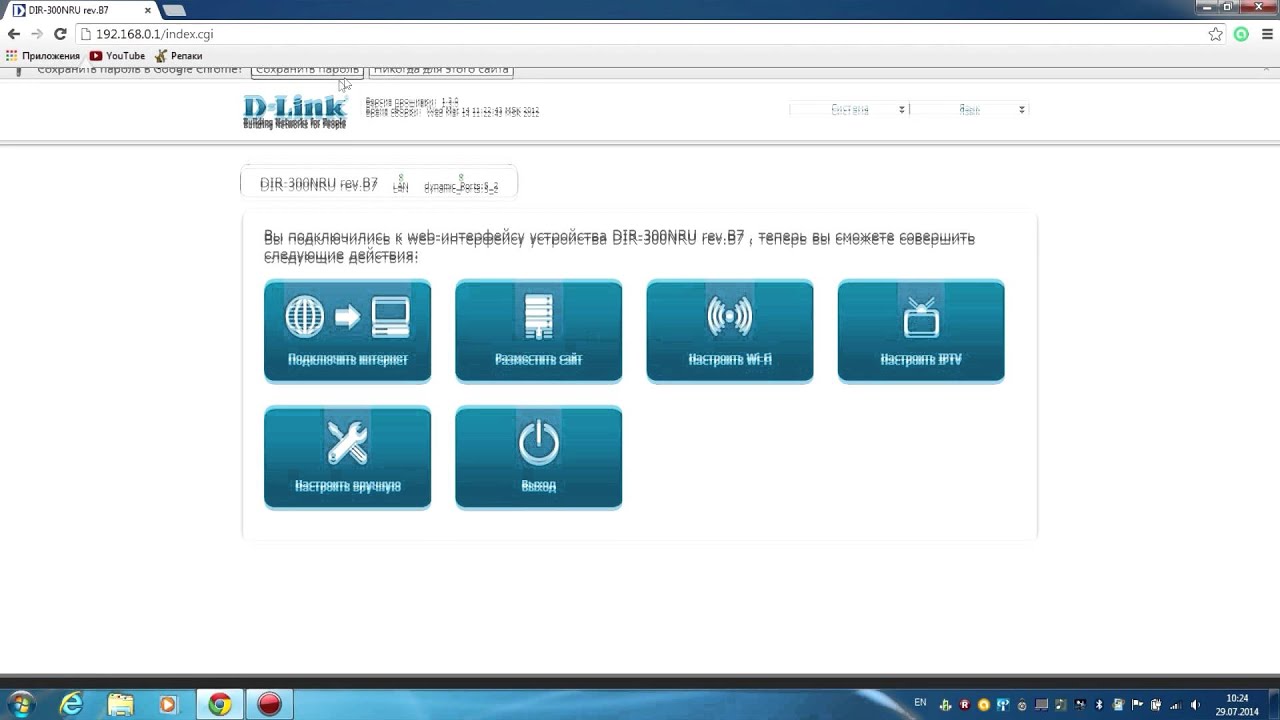The image size is (1280, 720).
Task: Click the dynamic_Ports:5_2 connection status
Action: click(x=461, y=183)
